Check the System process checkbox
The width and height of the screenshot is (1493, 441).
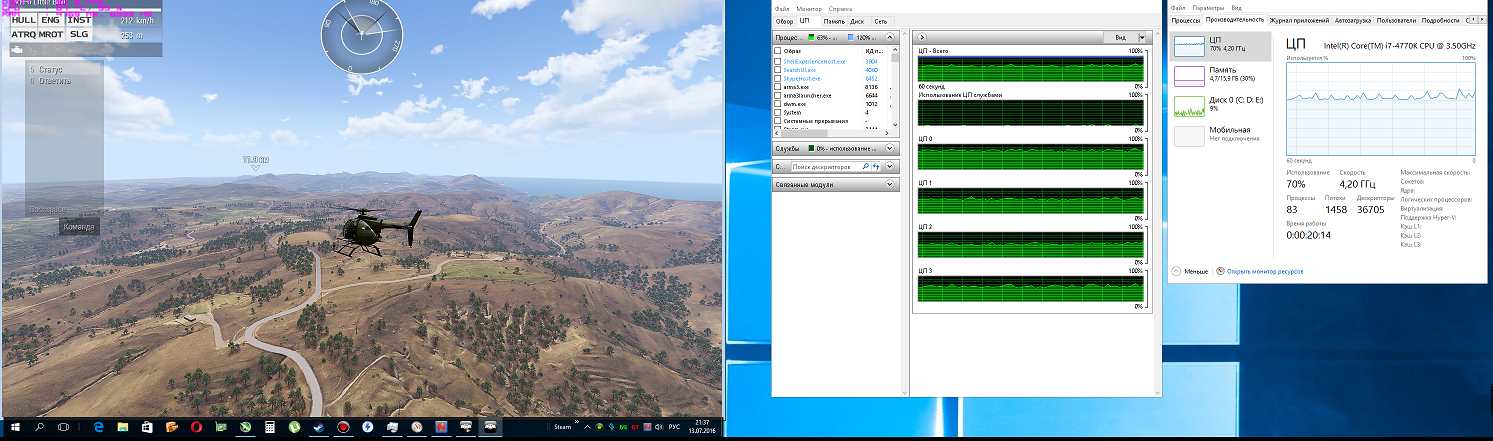coord(777,112)
